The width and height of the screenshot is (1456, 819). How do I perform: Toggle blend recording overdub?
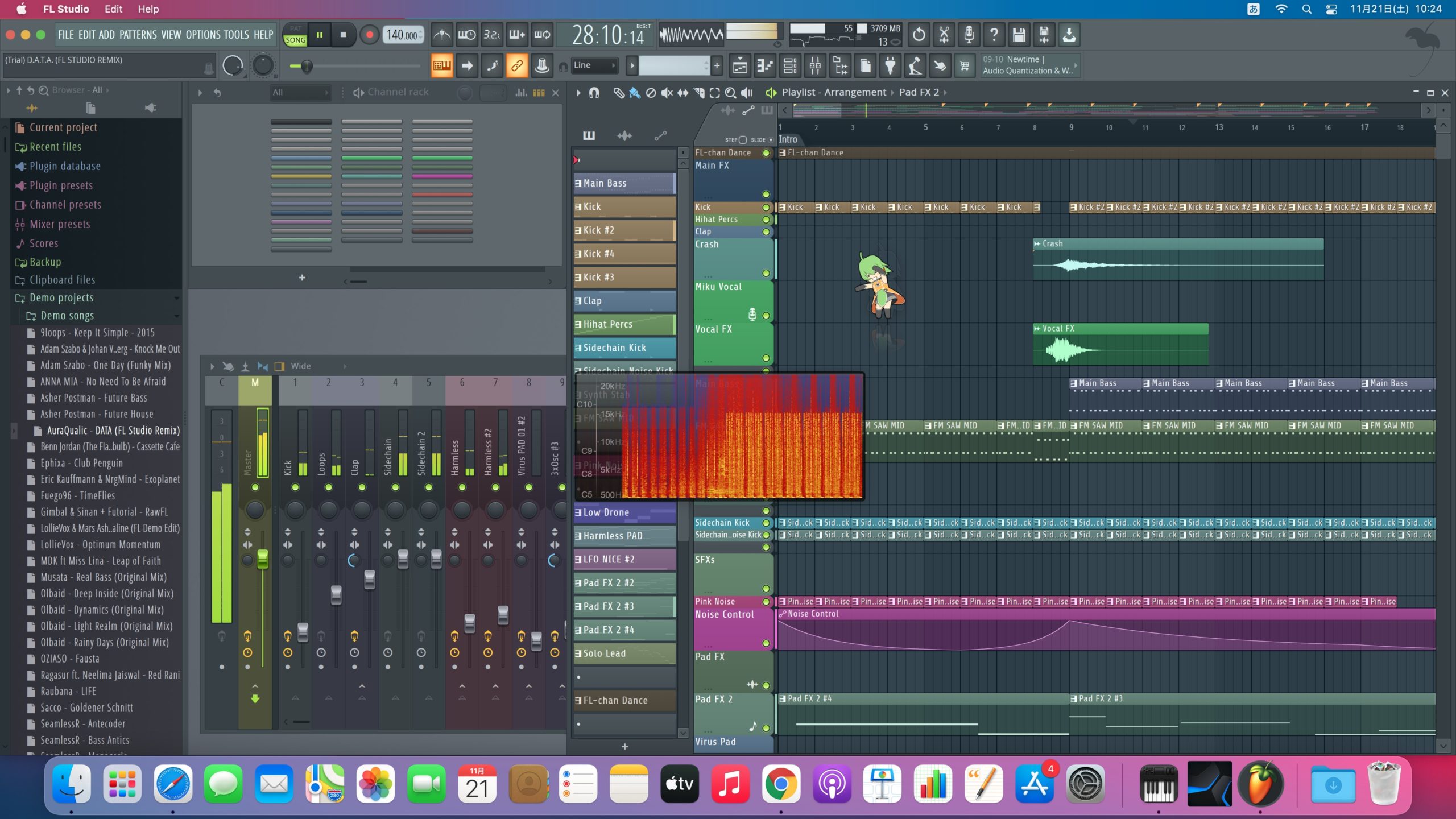517,35
